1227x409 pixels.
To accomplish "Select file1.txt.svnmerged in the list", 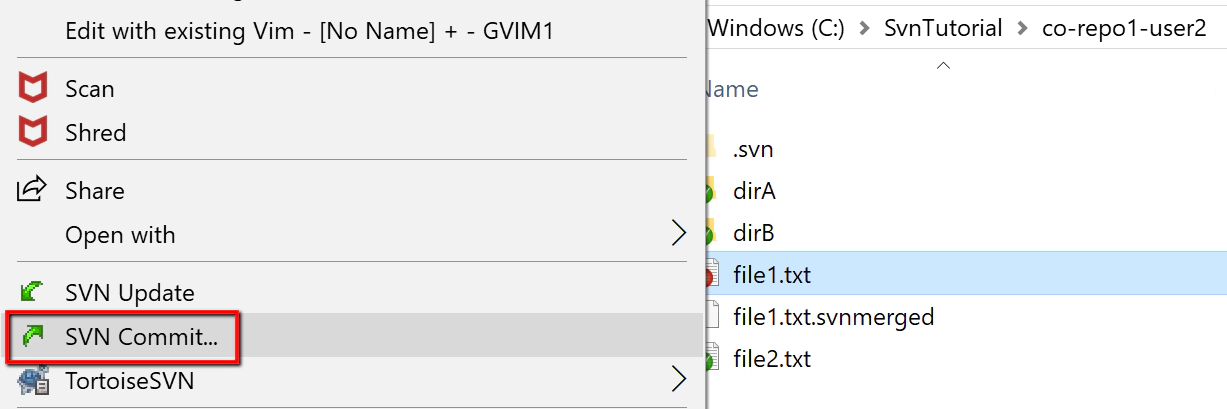I will (833, 317).
